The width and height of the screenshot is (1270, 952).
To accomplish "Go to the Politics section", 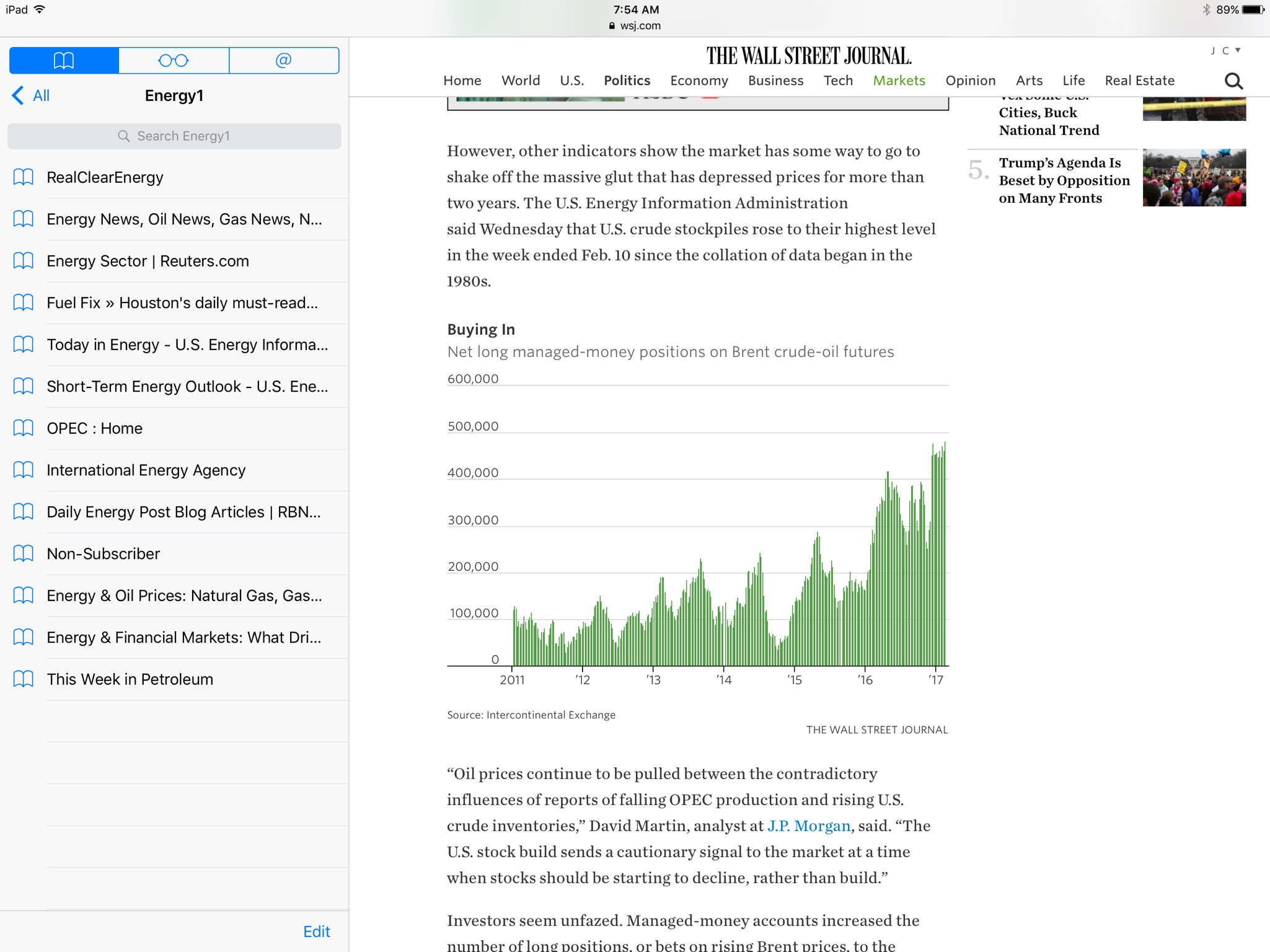I will 627,81.
